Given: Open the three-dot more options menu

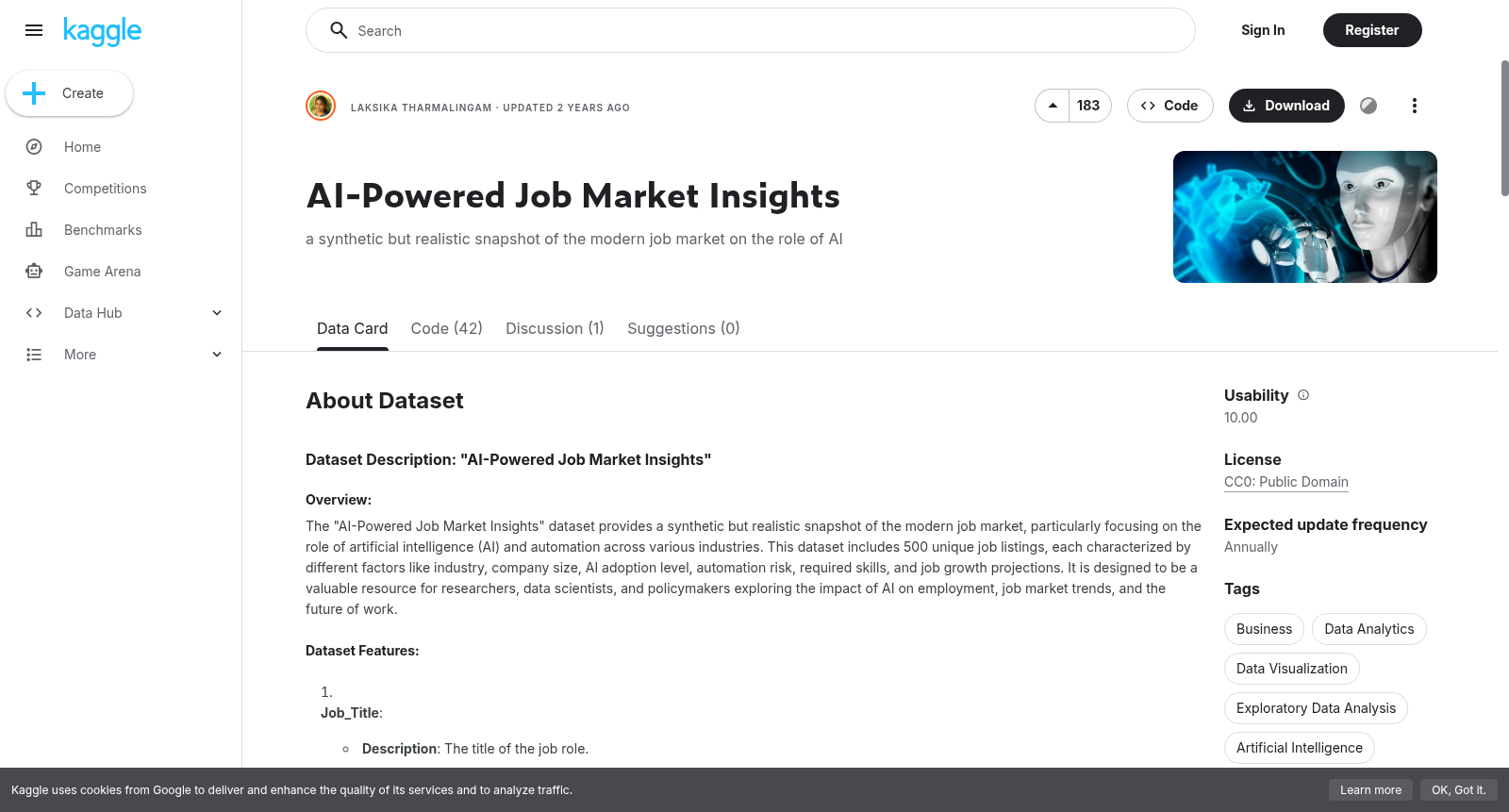Looking at the screenshot, I should 1414,106.
